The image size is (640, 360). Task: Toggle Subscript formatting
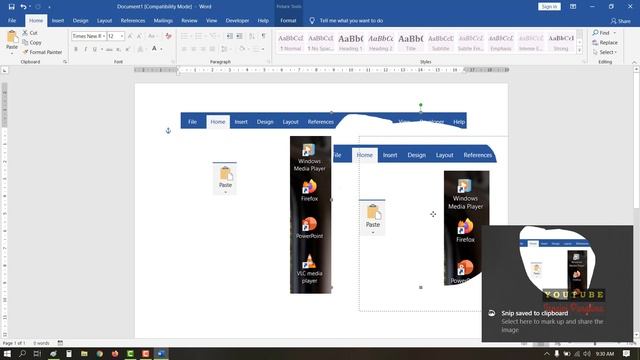pyautogui.click(x=118, y=49)
